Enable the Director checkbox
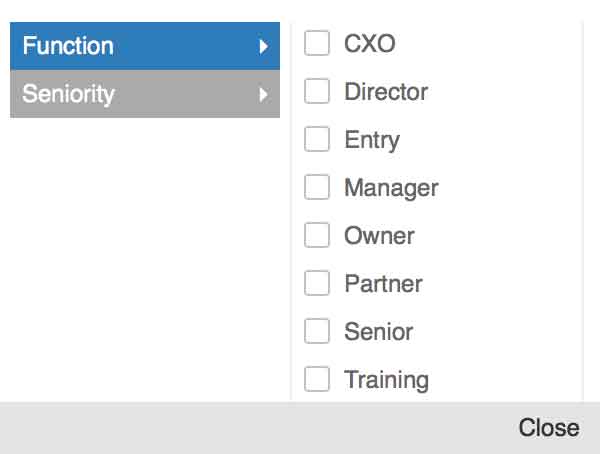This screenshot has height=454, width=600. 317,92
